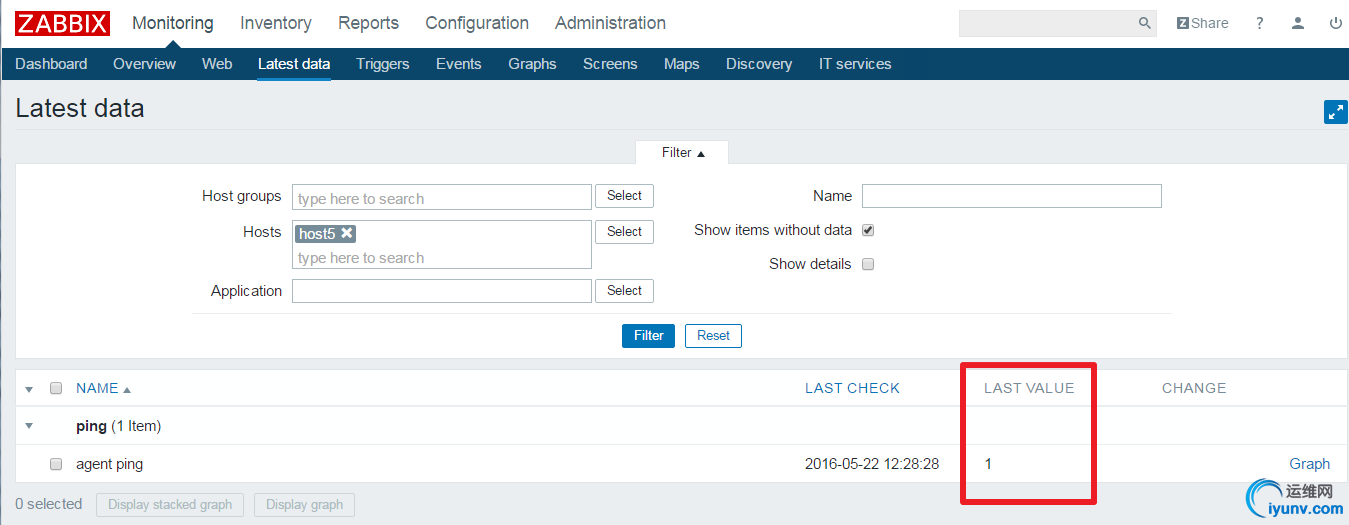1349x525 pixels.
Task: Remove host5 from the Hosts filter
Action: click(346, 233)
